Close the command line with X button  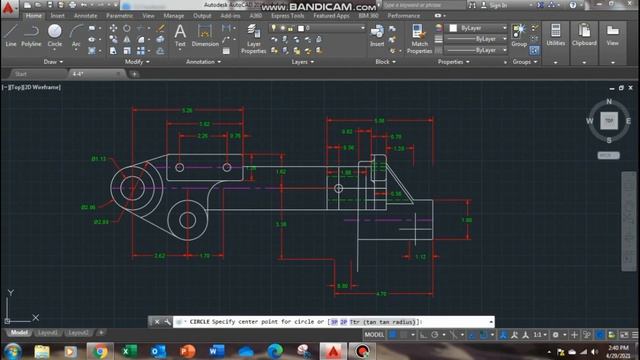tap(157, 322)
